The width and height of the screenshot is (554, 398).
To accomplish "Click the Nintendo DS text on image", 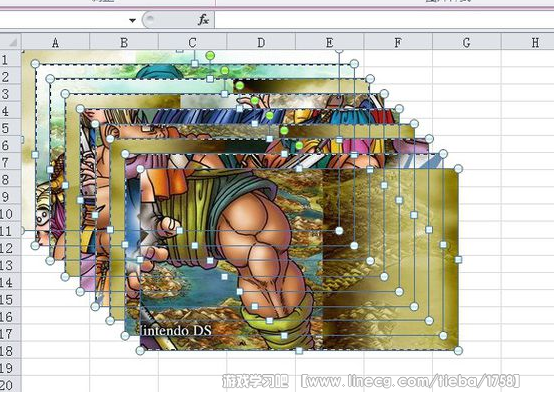I will tap(176, 331).
